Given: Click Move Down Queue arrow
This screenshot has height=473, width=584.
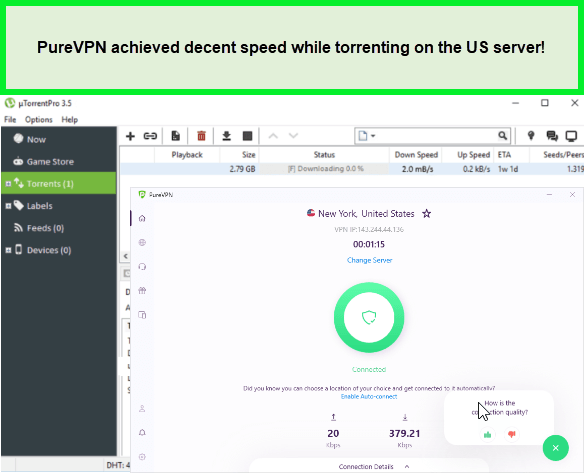Looking at the screenshot, I should (x=293, y=136).
